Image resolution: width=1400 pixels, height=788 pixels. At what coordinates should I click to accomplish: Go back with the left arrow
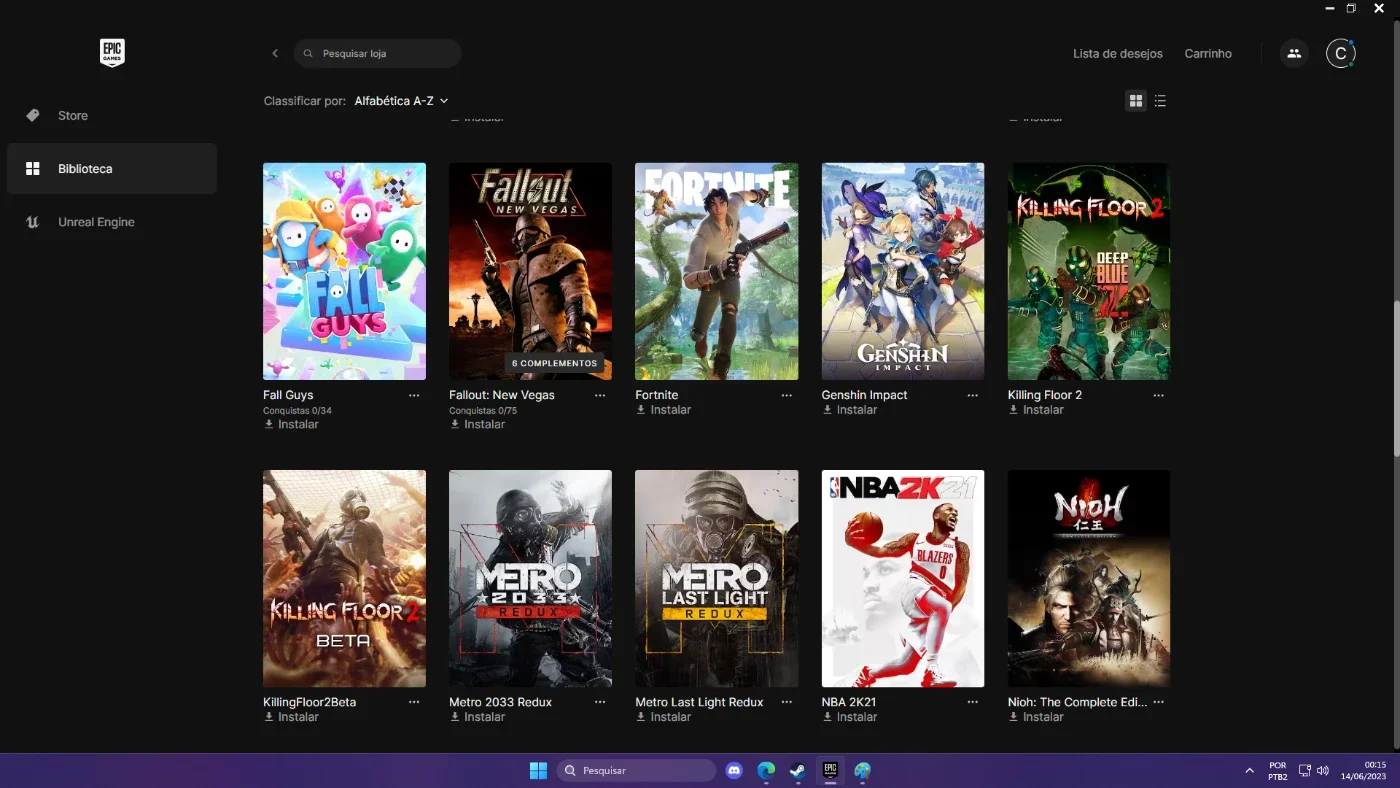click(x=275, y=53)
